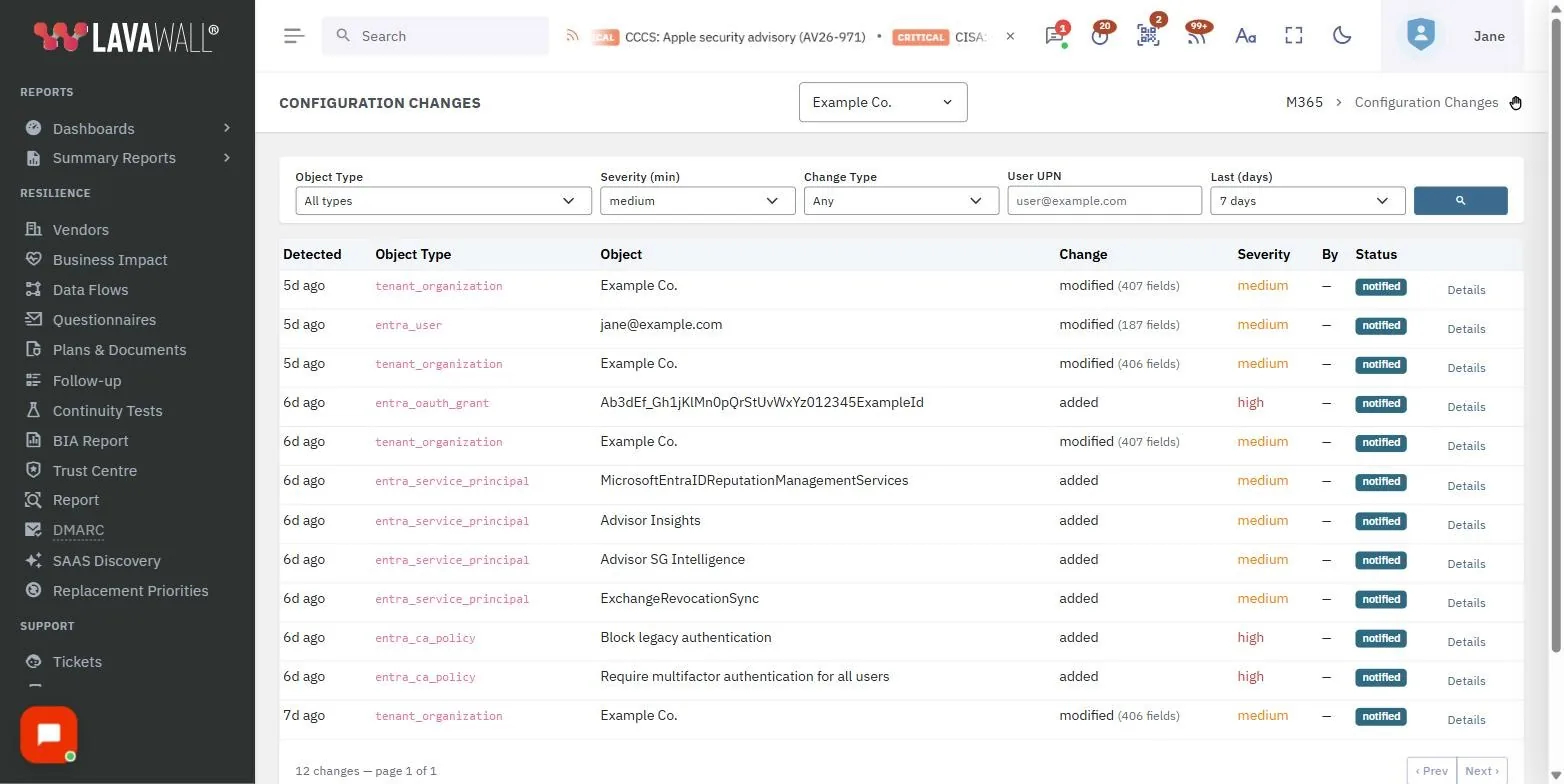Image resolution: width=1564 pixels, height=784 pixels.
Task: Click the RSS icon beside news ticker
Action: click(572, 36)
